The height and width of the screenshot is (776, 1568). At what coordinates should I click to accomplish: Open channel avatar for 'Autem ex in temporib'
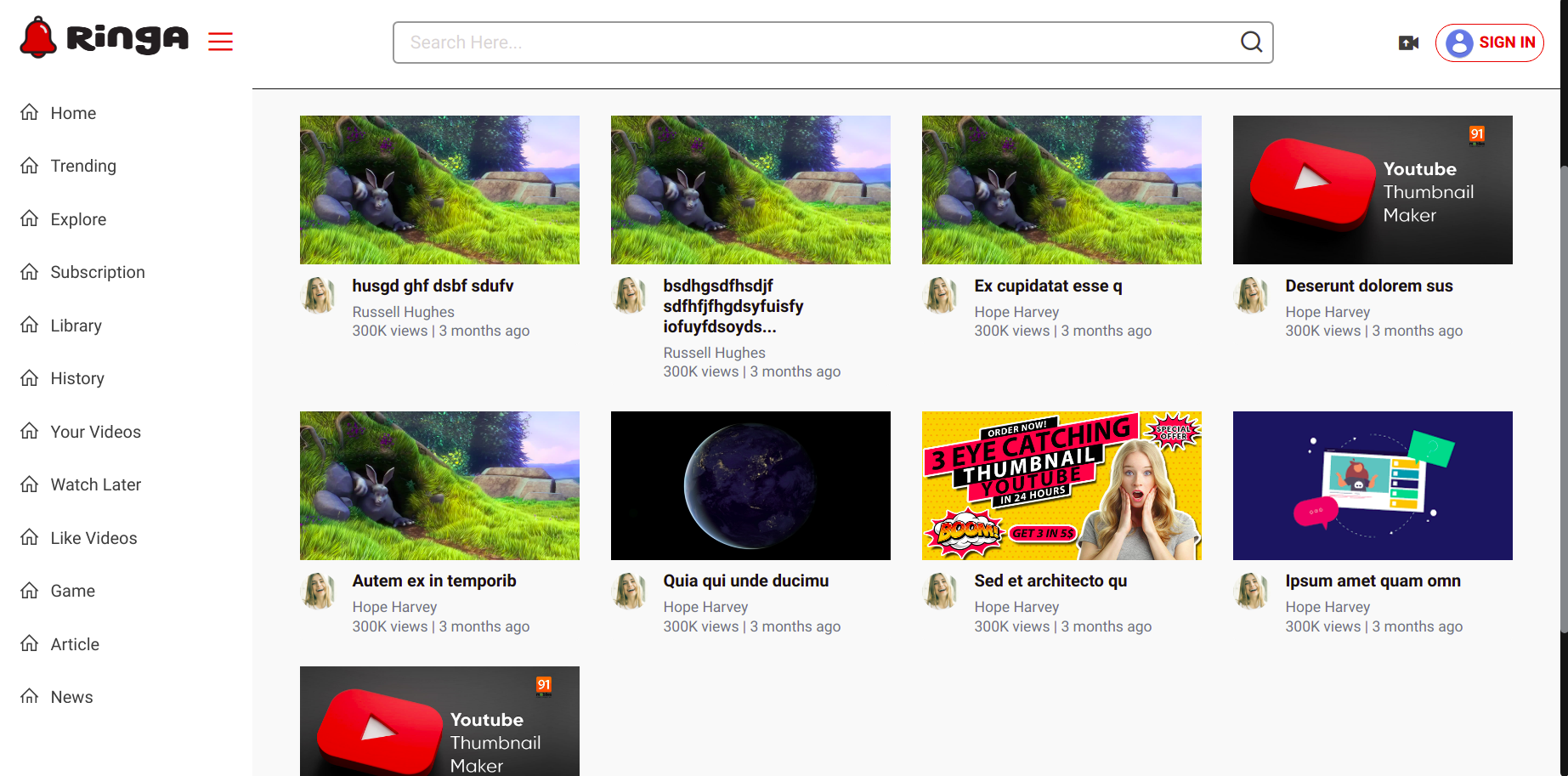[320, 591]
